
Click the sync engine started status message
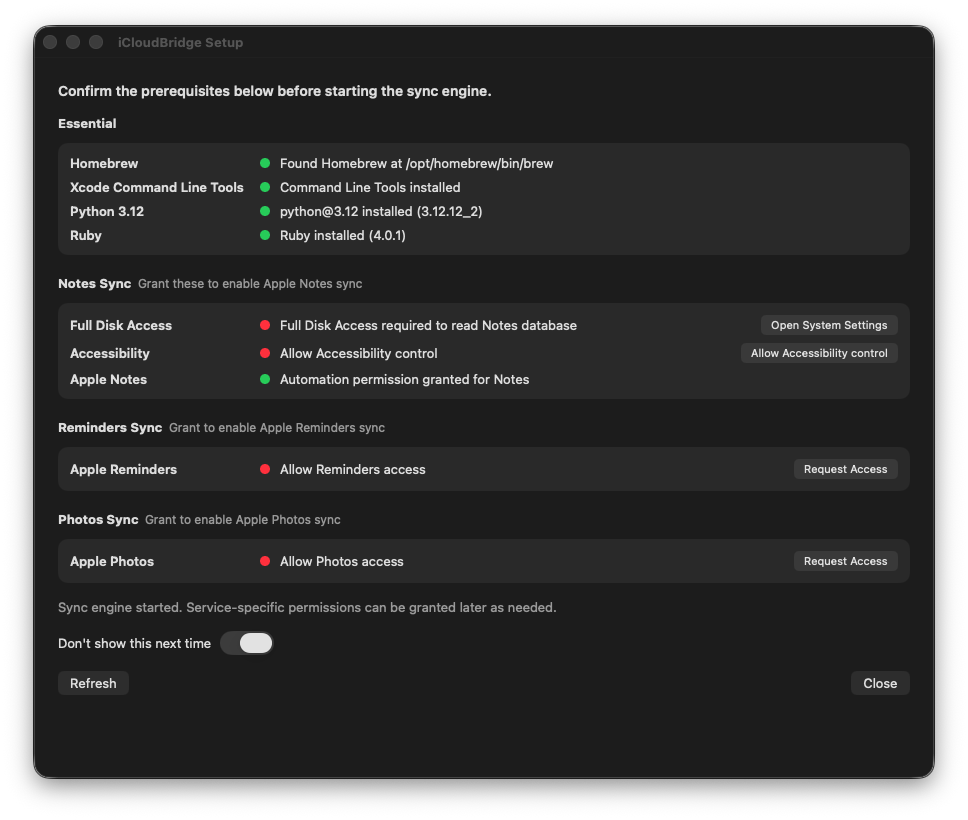click(x=308, y=607)
